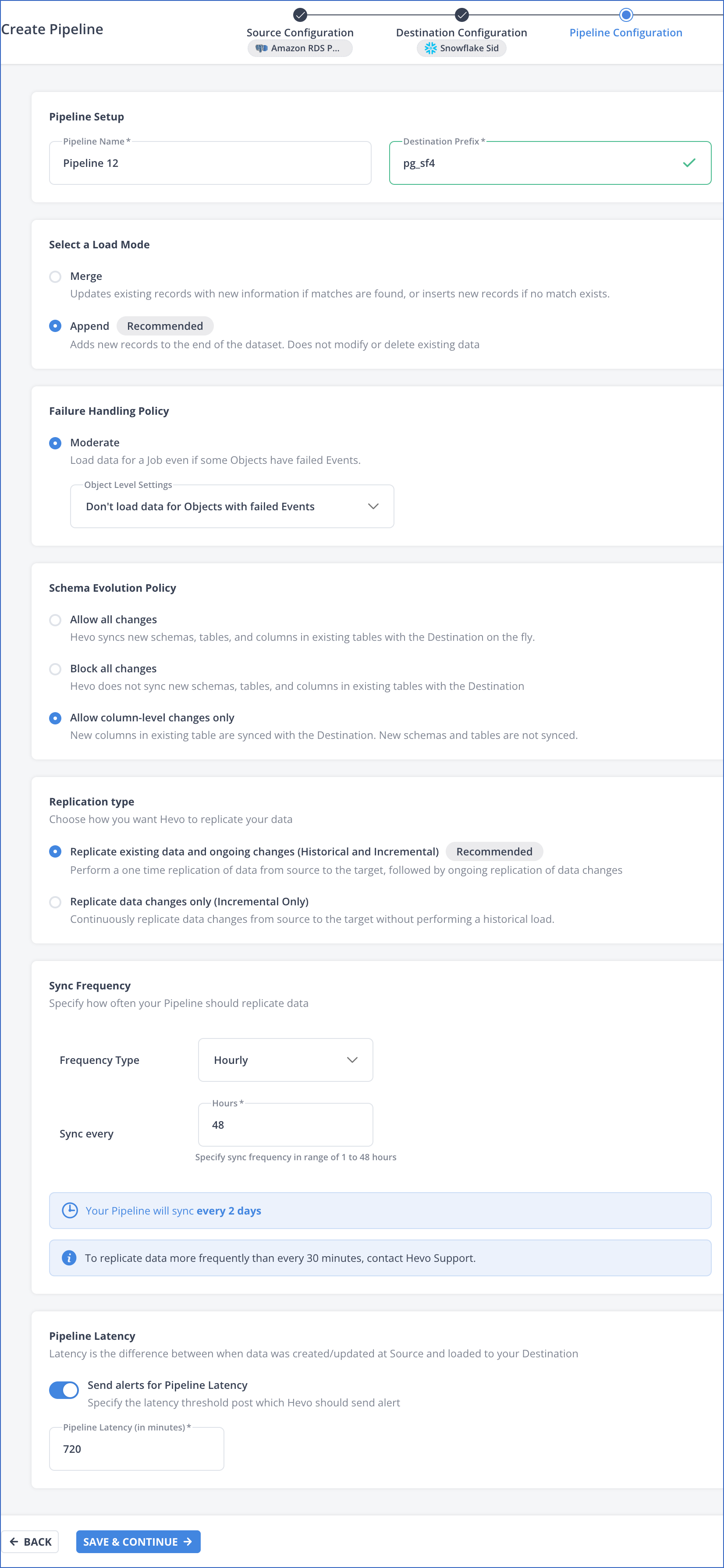Click the Snowflake destination icon
The height and width of the screenshot is (1568, 724).
(x=430, y=48)
